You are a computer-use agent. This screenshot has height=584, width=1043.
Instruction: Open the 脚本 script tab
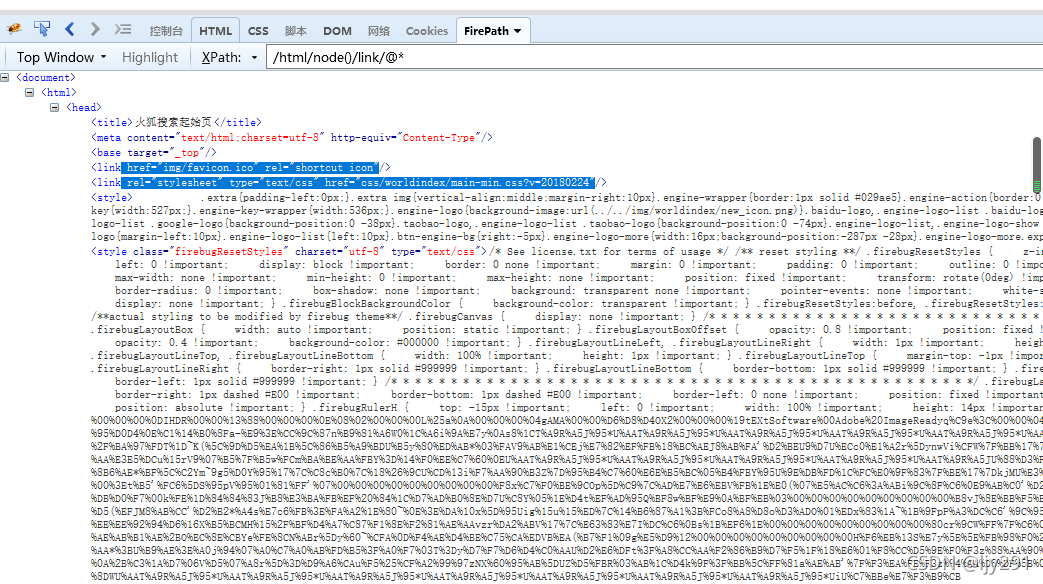[x=295, y=31]
